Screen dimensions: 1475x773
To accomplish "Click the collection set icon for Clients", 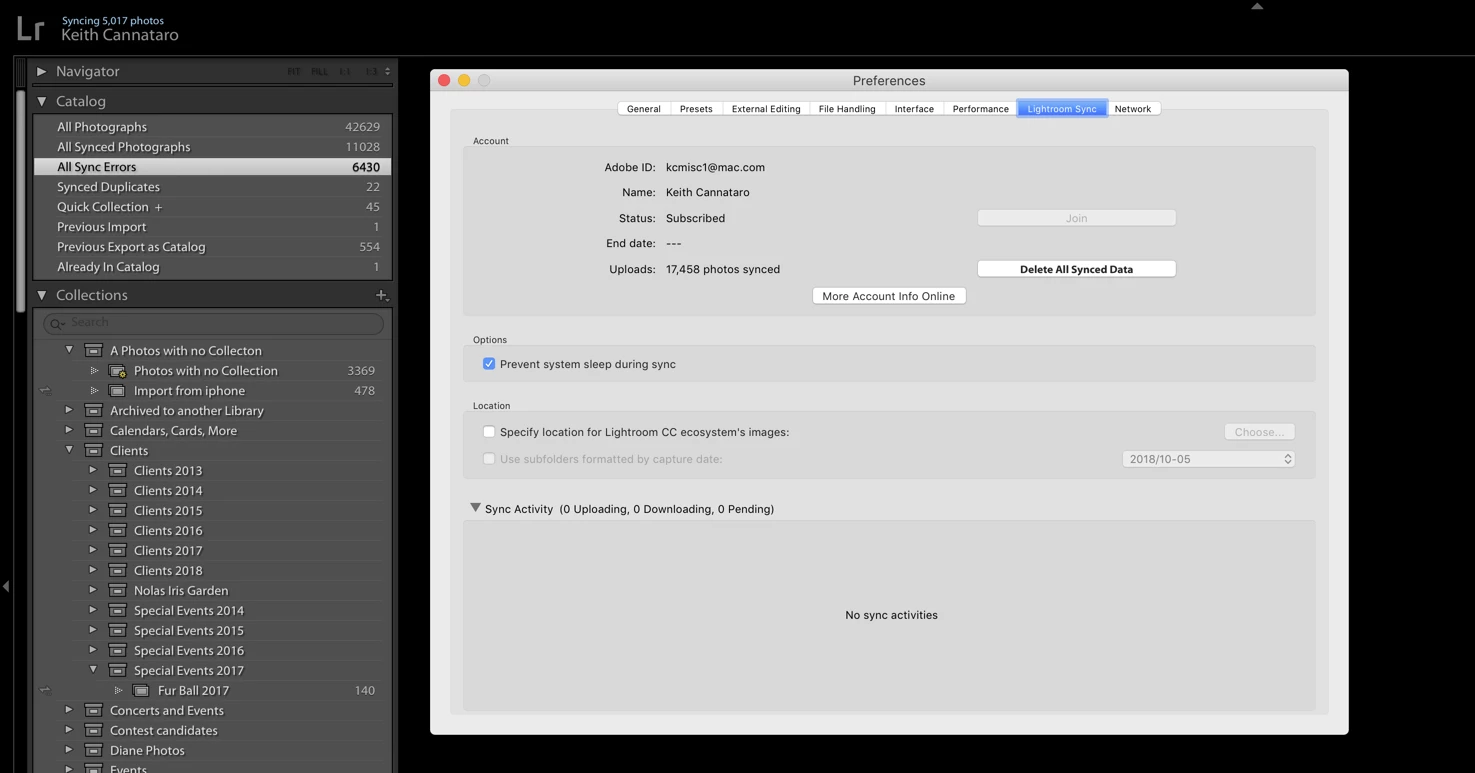I will click(93, 451).
